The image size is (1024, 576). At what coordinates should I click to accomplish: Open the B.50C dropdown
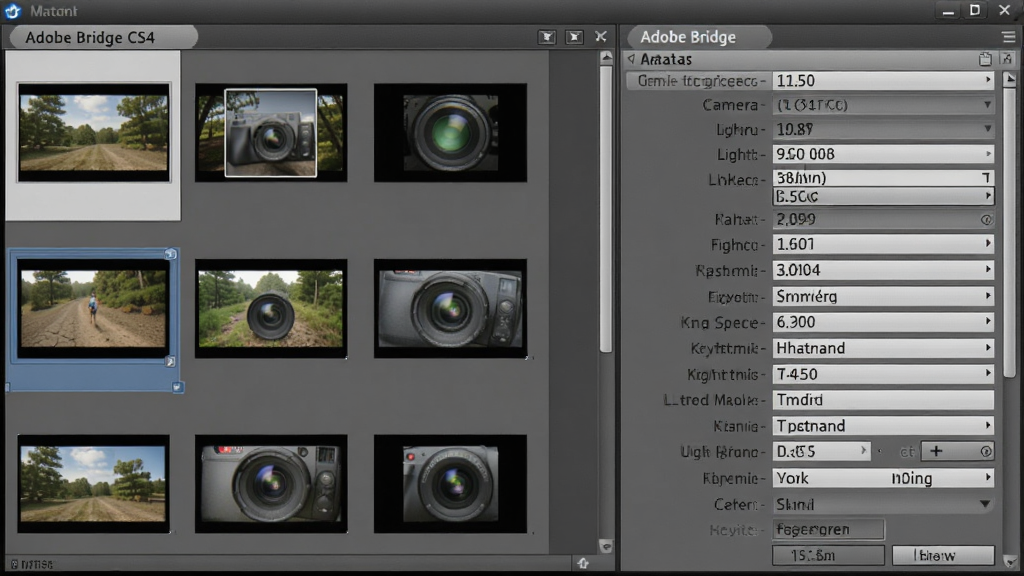tap(883, 196)
